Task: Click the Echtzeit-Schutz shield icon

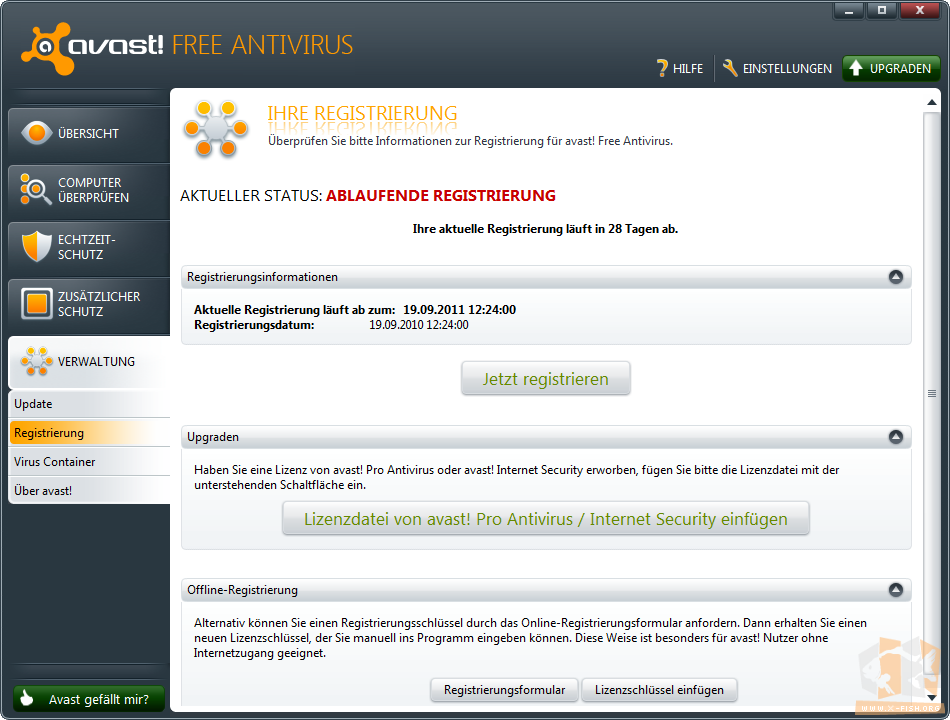Action: click(36, 246)
